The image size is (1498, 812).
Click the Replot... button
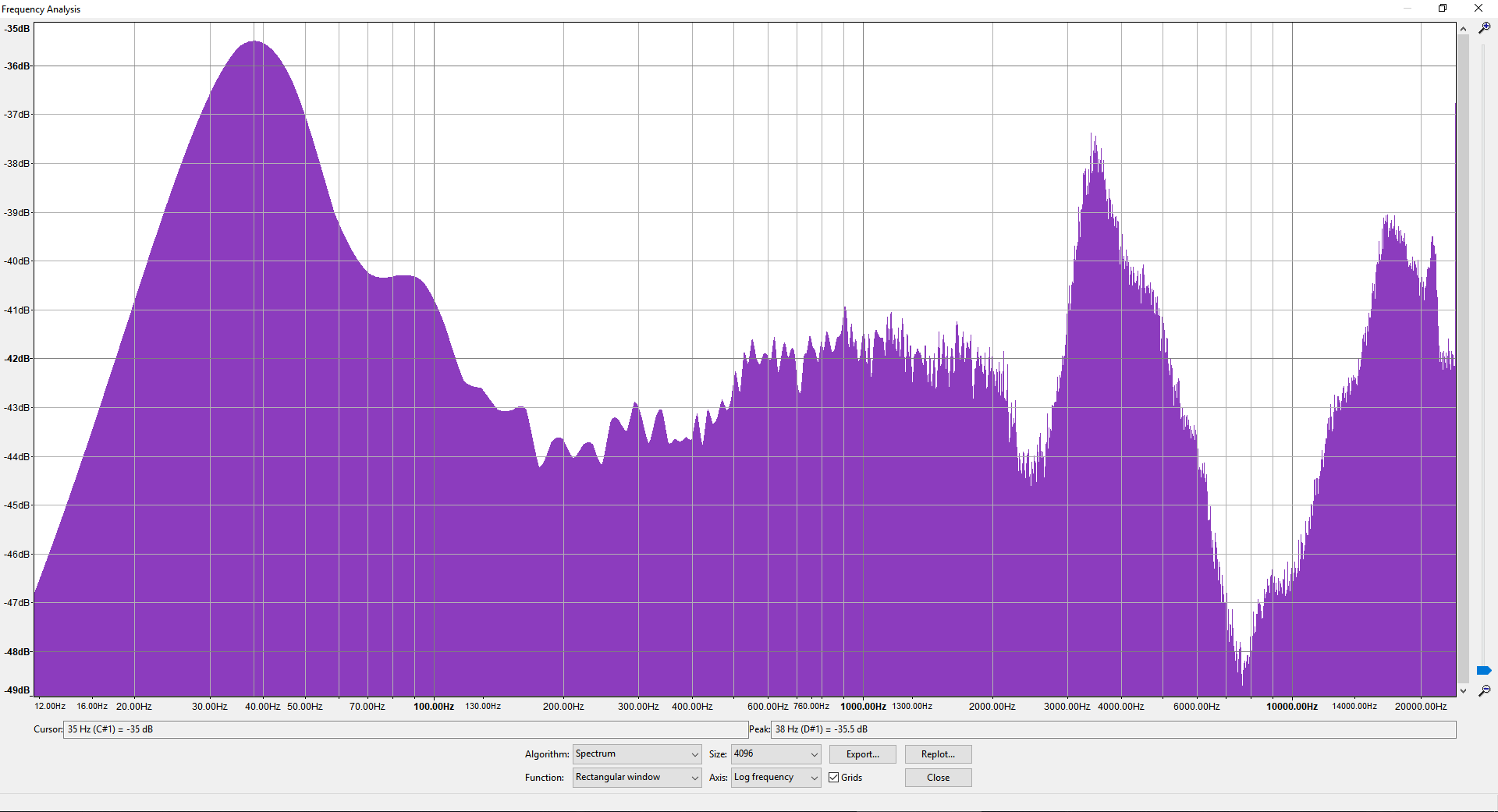[938, 754]
